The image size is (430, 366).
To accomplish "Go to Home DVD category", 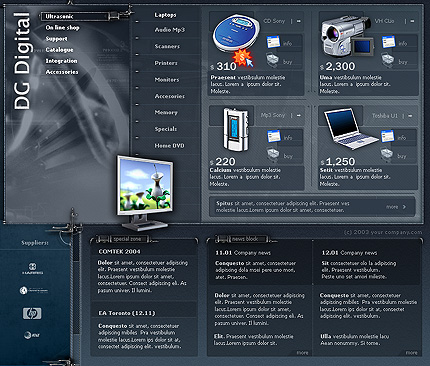I will tap(169, 146).
